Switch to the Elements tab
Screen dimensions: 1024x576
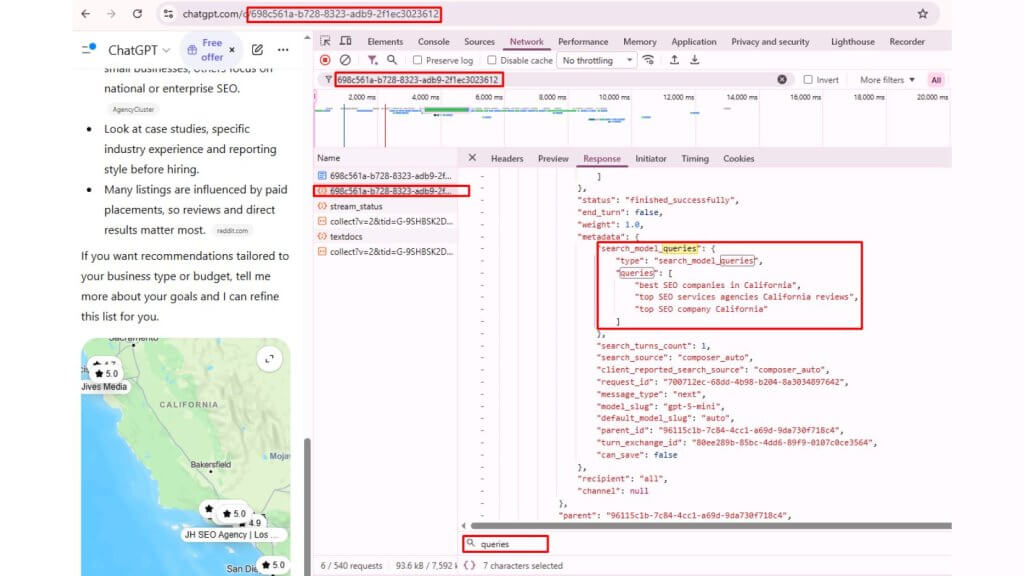[x=385, y=42]
